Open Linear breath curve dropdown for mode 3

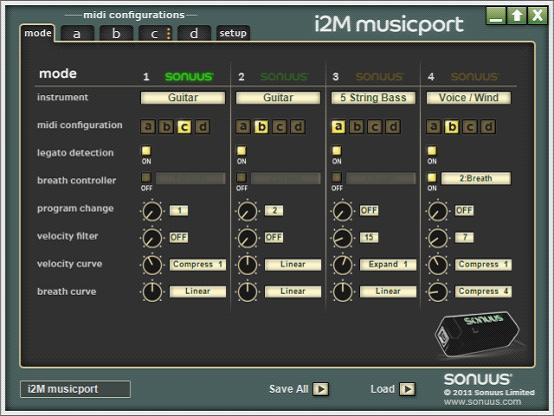point(388,292)
